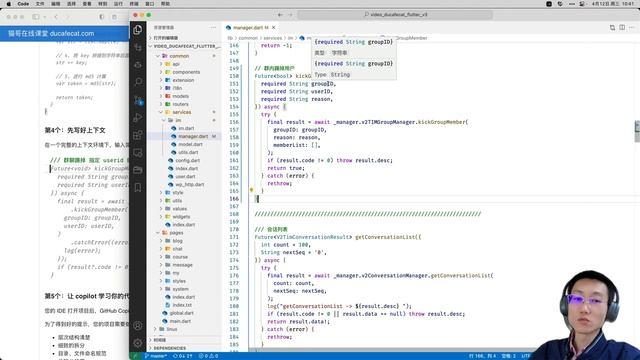Click the video_ducafecat_flutter_v3 command center search
Image resolution: width=640 pixels, height=360 pixels.
(x=395, y=15)
